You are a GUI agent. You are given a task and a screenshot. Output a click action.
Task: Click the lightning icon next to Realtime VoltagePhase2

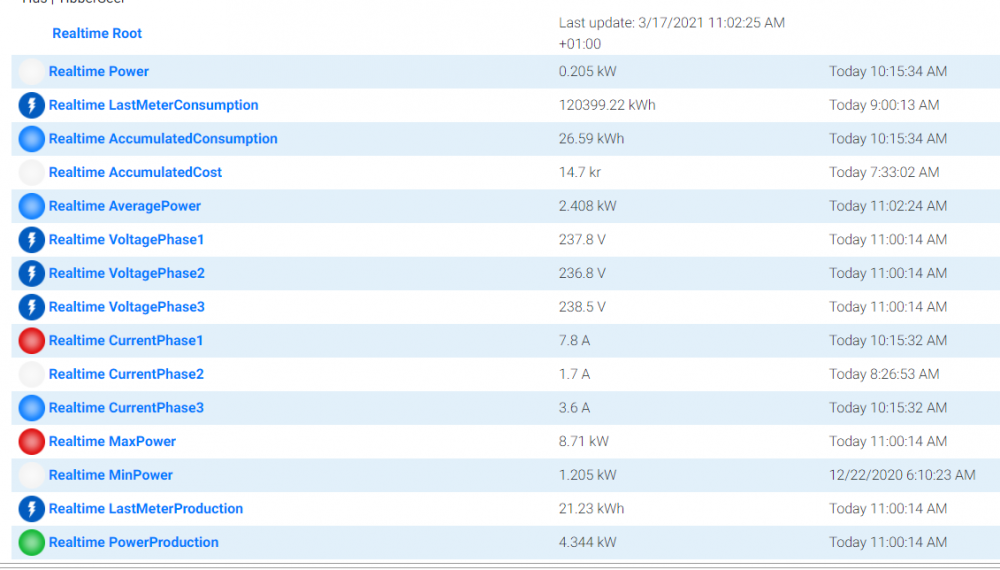pyautogui.click(x=32, y=273)
